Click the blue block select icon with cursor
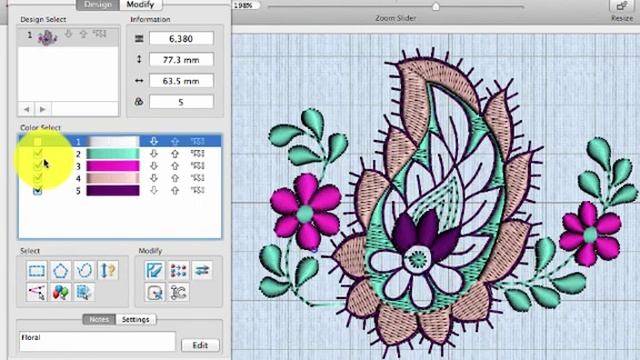This screenshot has width=640, height=360. tap(84, 292)
